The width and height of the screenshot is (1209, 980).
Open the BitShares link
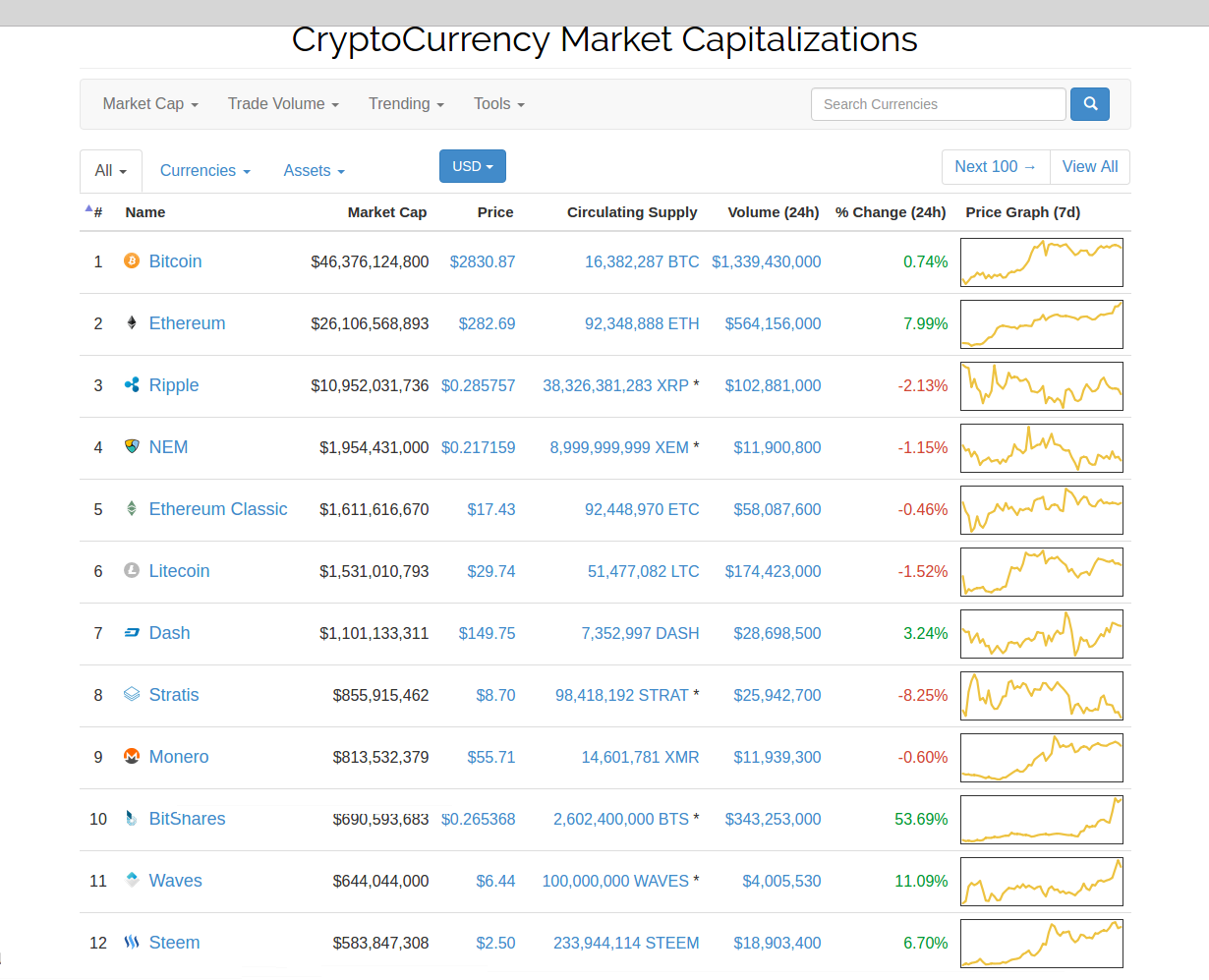tap(188, 819)
